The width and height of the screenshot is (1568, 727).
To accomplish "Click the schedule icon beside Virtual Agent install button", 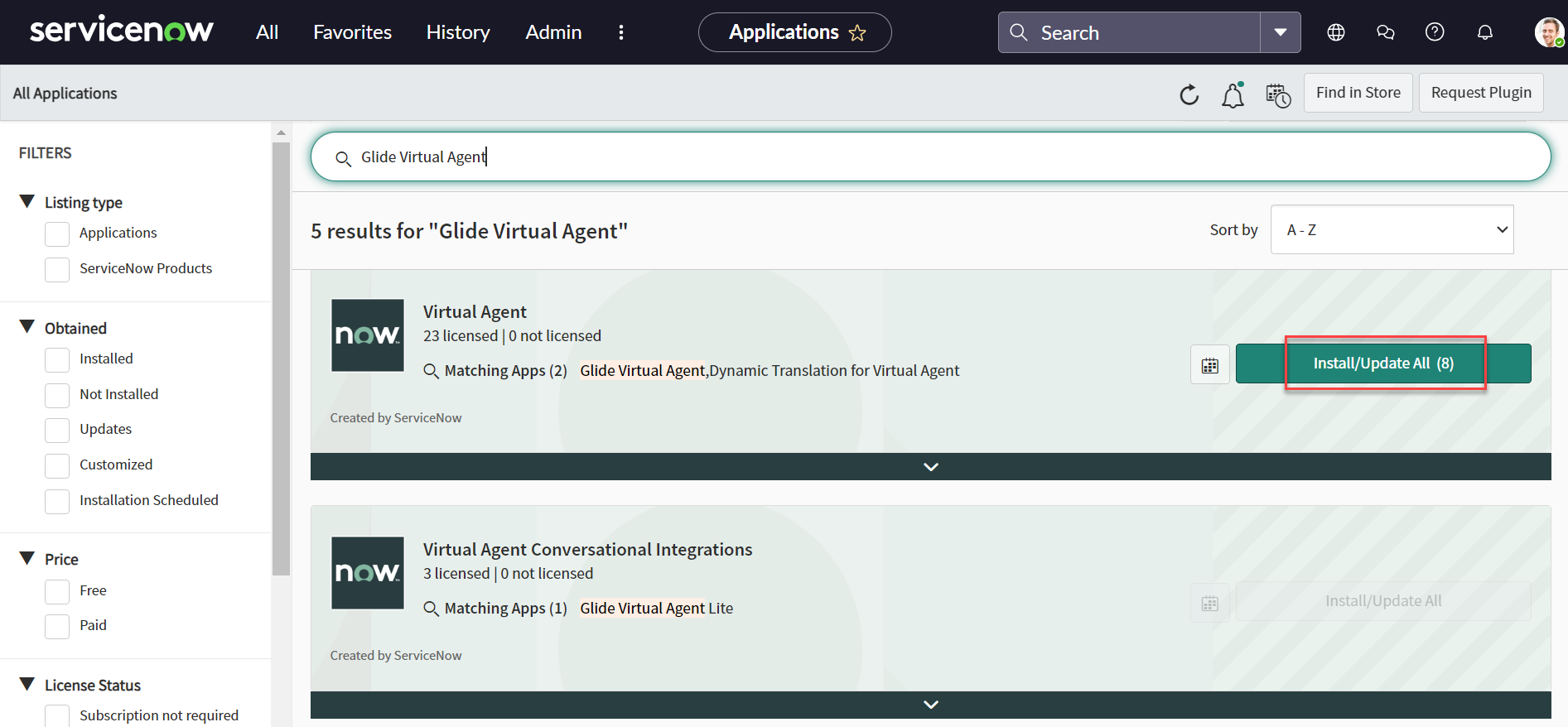I will 1209,364.
